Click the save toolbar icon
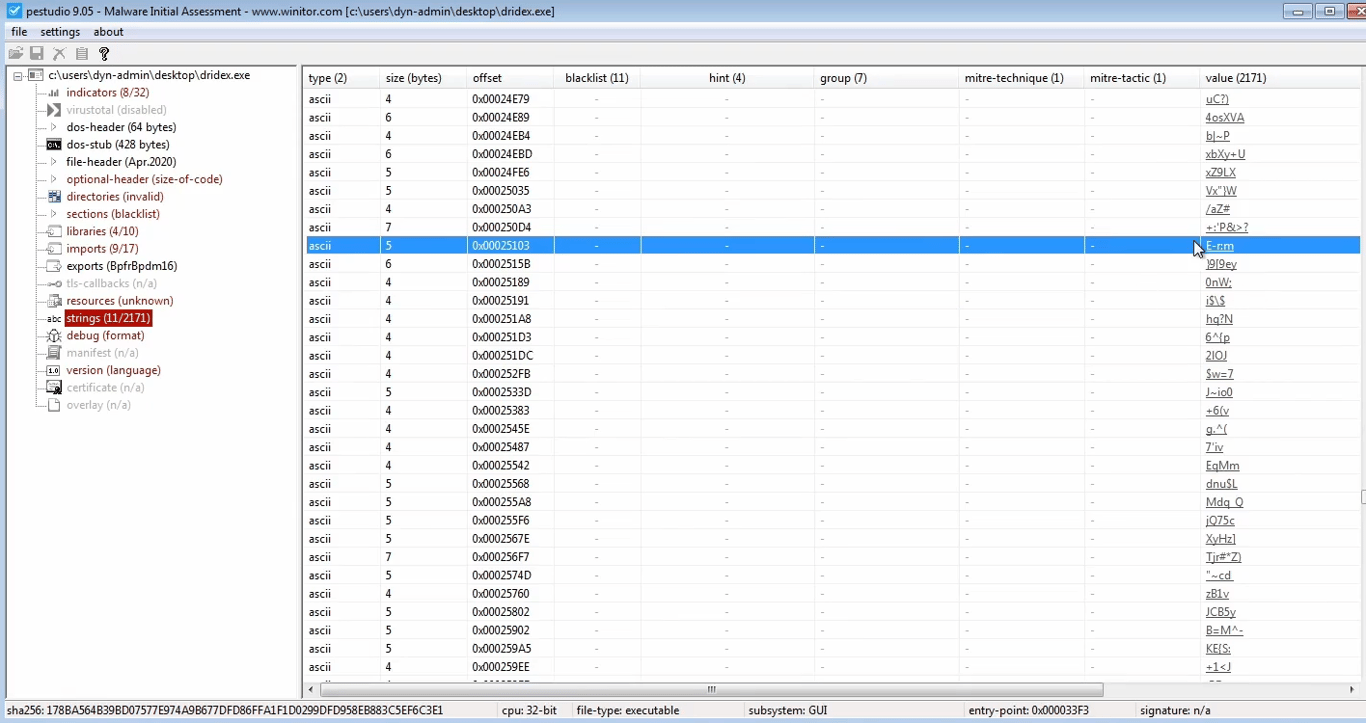This screenshot has height=723, width=1366. [x=37, y=53]
